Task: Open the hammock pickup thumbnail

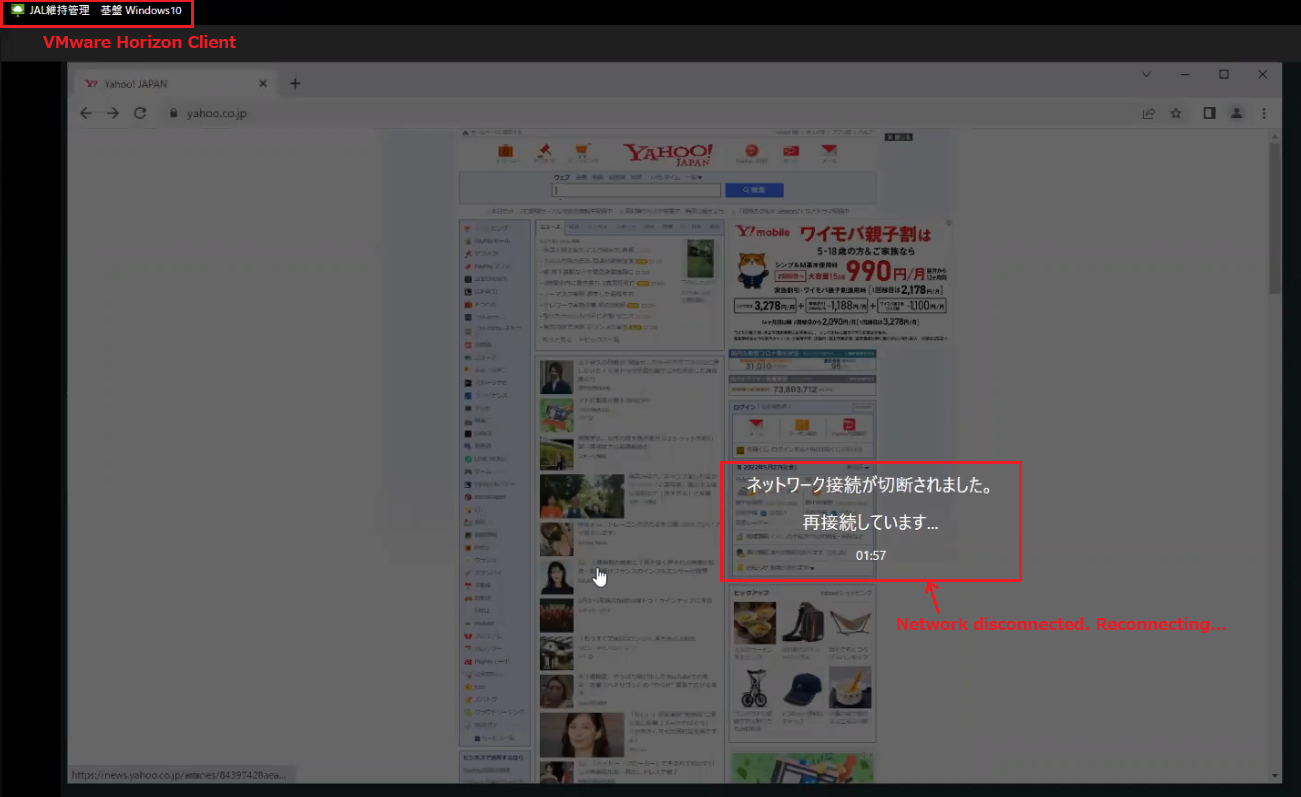Action: 850,623
